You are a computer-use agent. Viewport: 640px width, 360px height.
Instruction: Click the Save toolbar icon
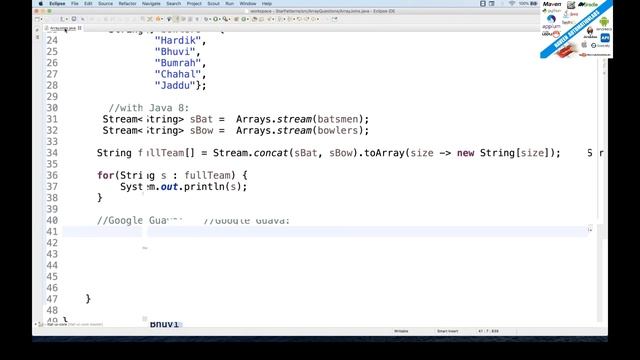[x=74, y=19]
